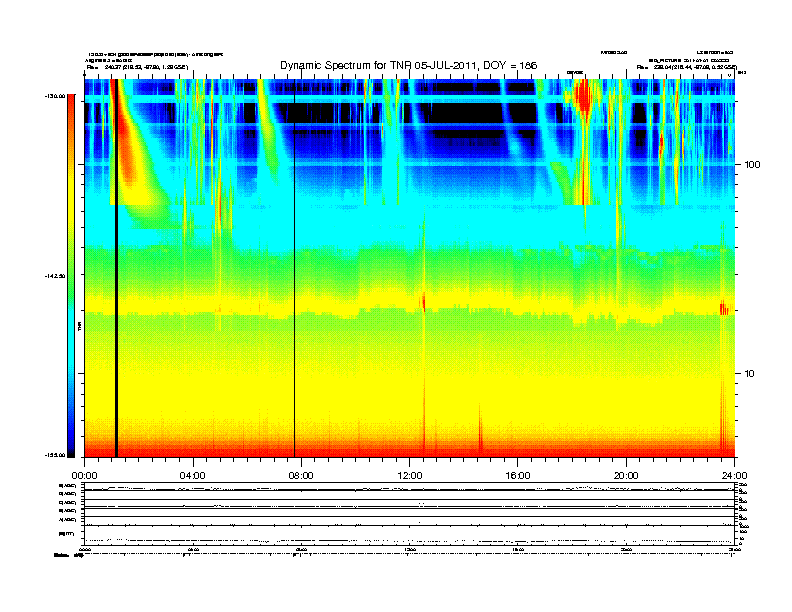
Task: Click the large red burst near 18:30 at top
Action: (584, 98)
